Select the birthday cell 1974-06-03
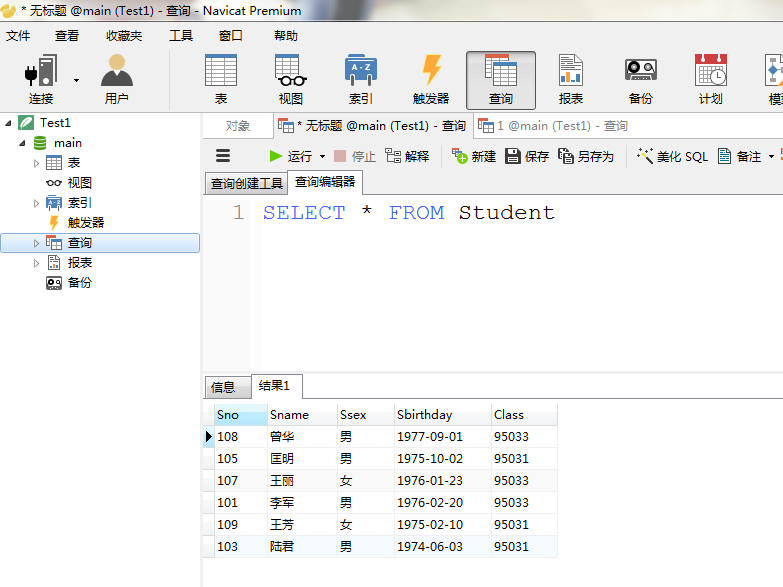783x587 pixels. (443, 547)
